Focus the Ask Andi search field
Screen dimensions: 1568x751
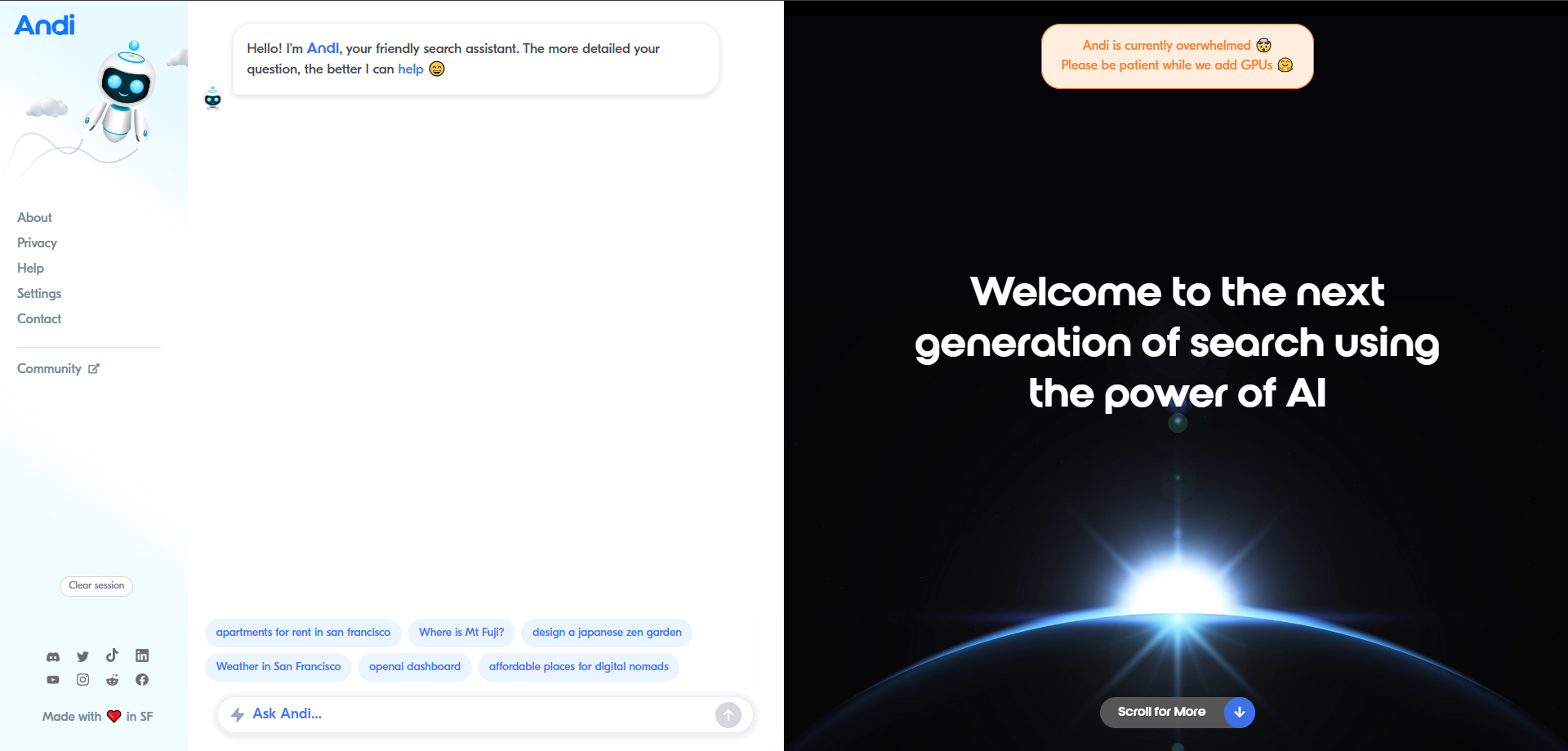pyautogui.click(x=485, y=715)
